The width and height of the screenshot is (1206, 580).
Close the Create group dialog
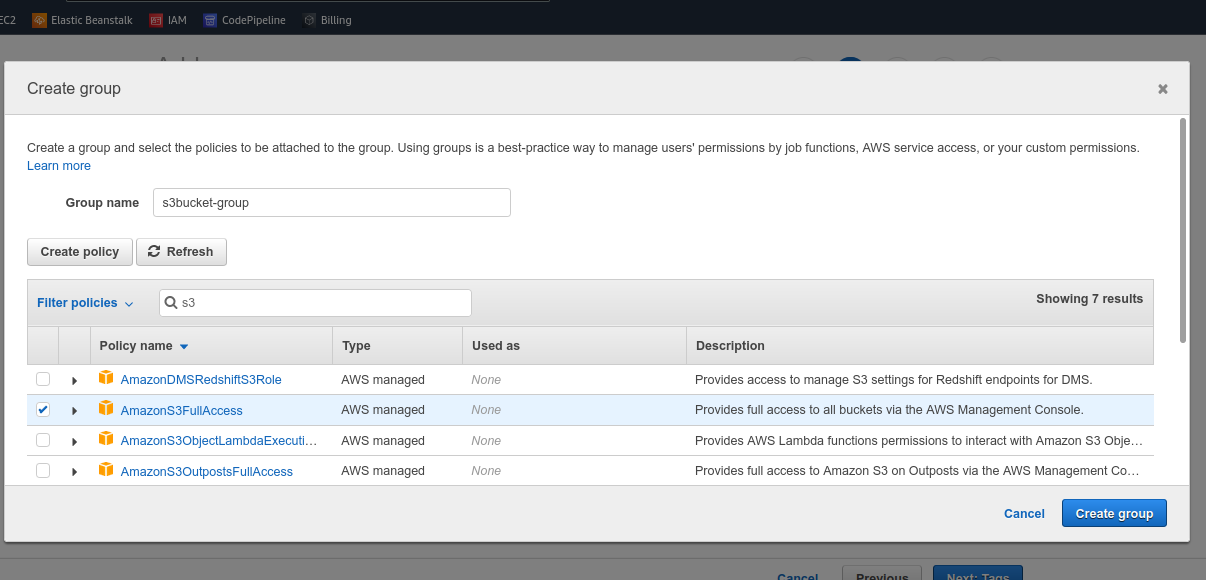coord(1163,89)
